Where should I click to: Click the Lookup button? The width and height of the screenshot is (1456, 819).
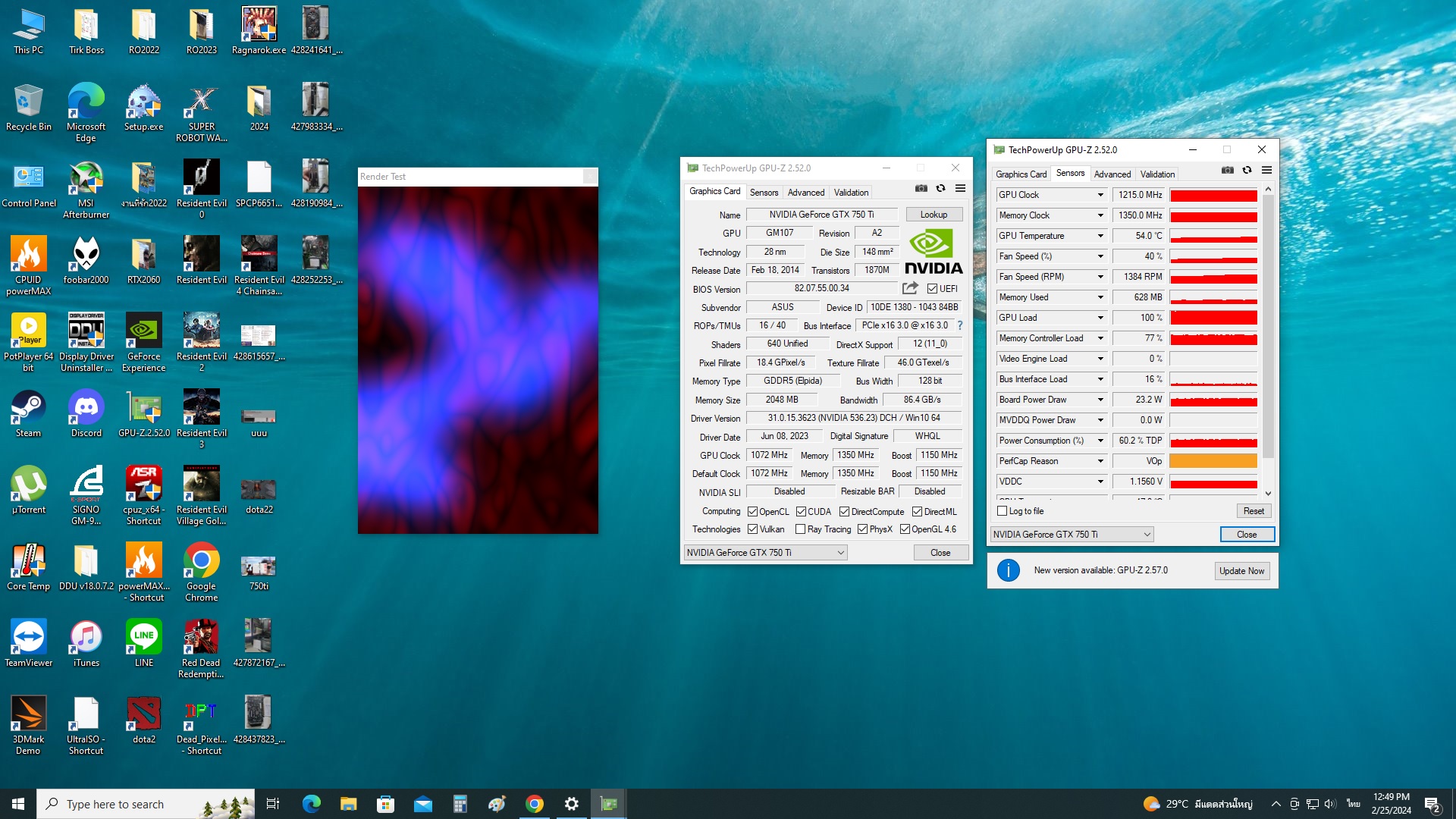[934, 215]
